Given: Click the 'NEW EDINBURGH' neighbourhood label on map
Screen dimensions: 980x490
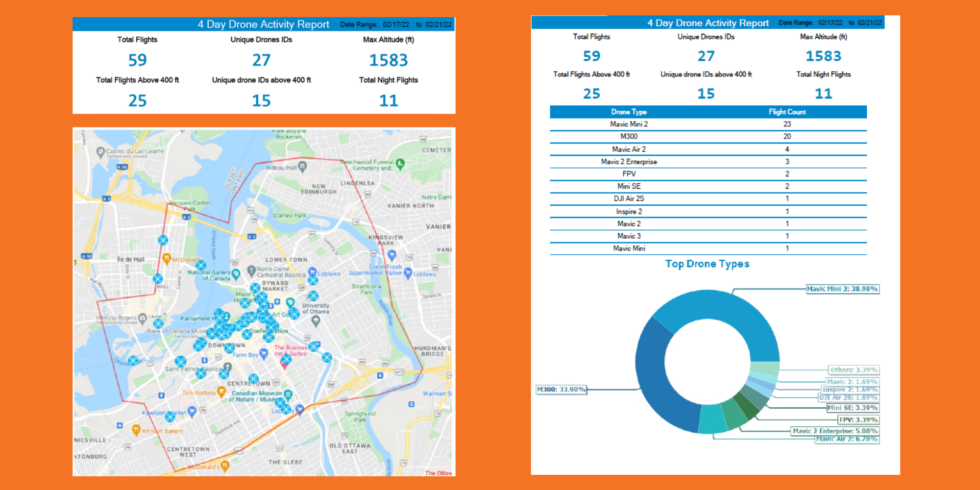Looking at the screenshot, I should pyautogui.click(x=320, y=189).
